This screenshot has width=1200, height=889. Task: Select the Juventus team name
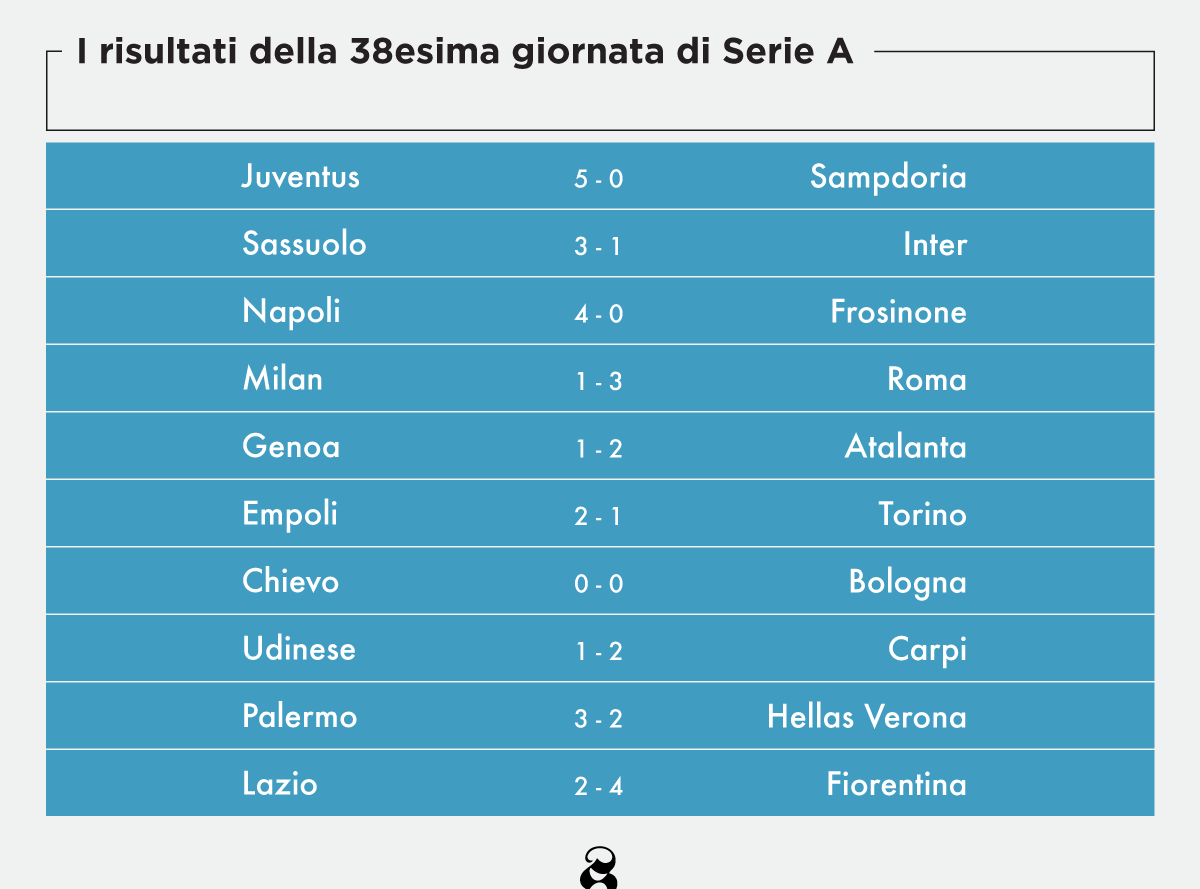pos(300,177)
